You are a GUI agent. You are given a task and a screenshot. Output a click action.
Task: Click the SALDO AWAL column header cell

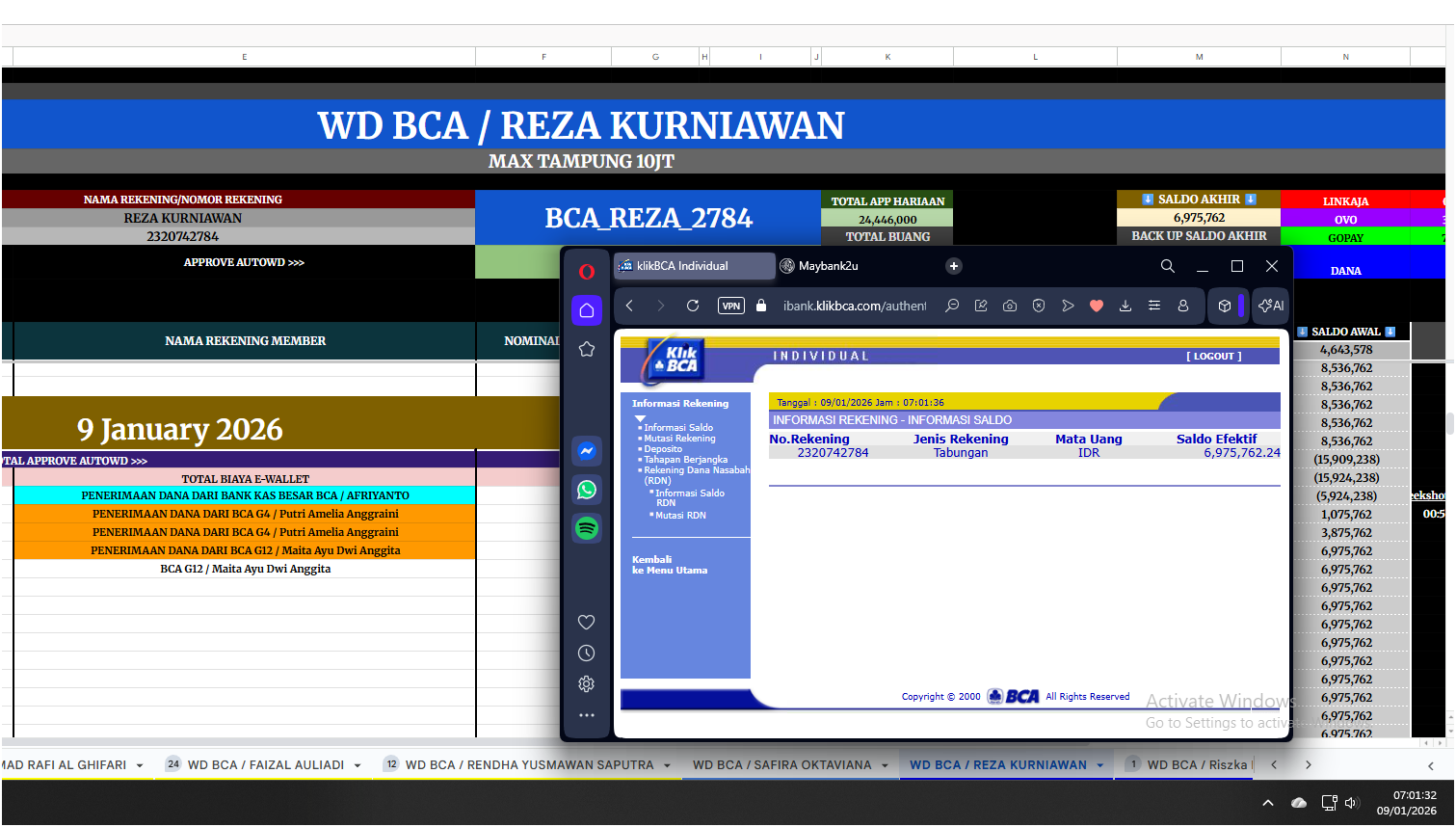(x=1346, y=332)
